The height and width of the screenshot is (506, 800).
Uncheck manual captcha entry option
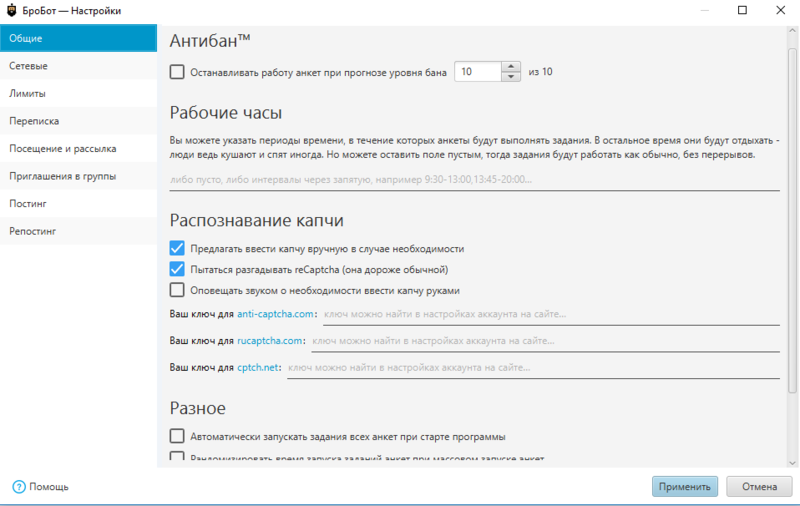click(177, 248)
